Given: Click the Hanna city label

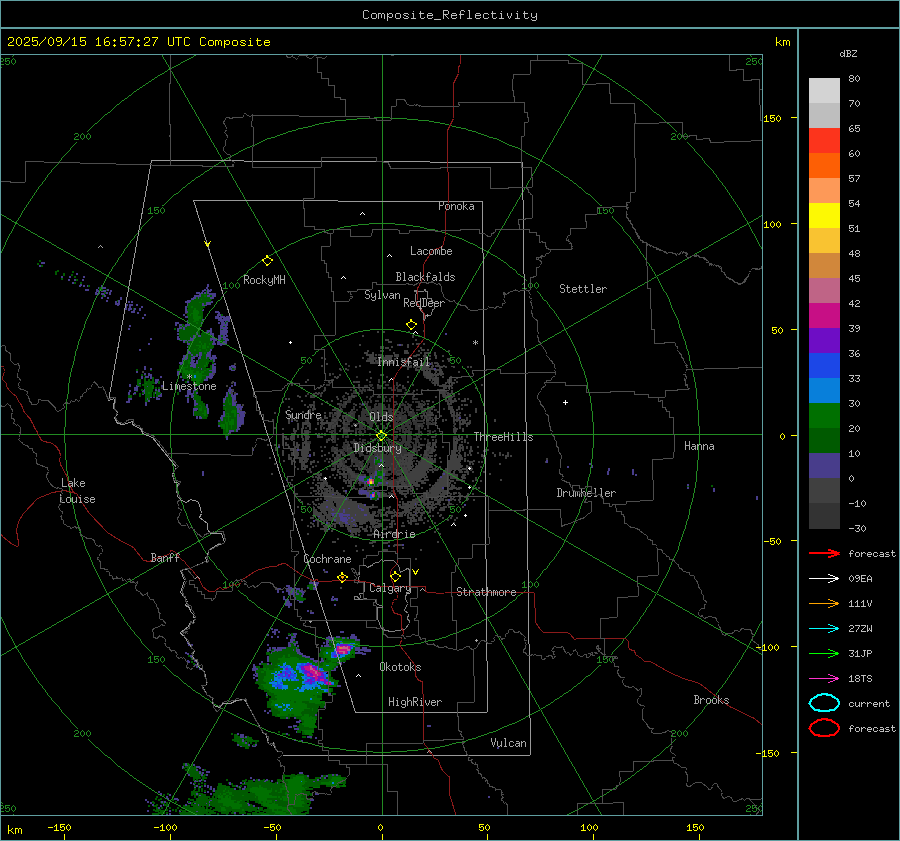Looking at the screenshot, I should (699, 446).
